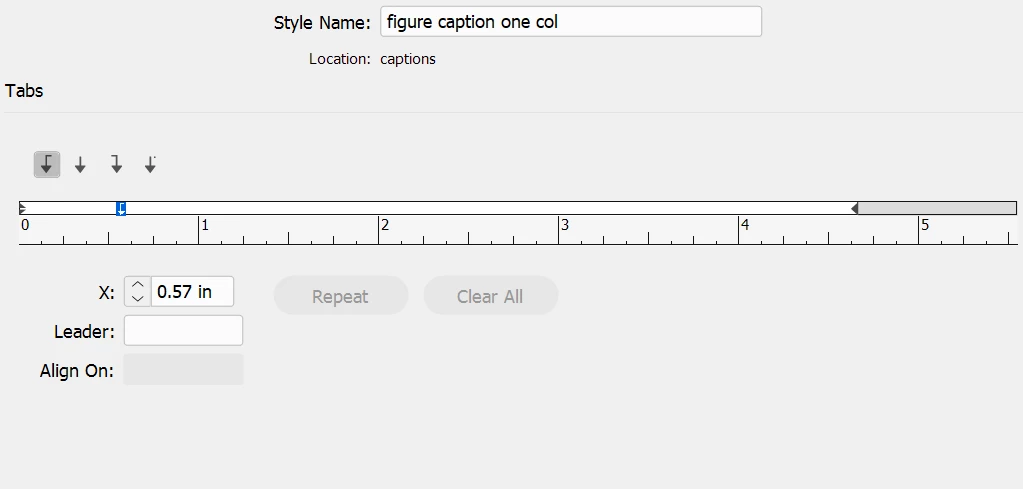Select the left-justified tab icon

click(x=46, y=165)
